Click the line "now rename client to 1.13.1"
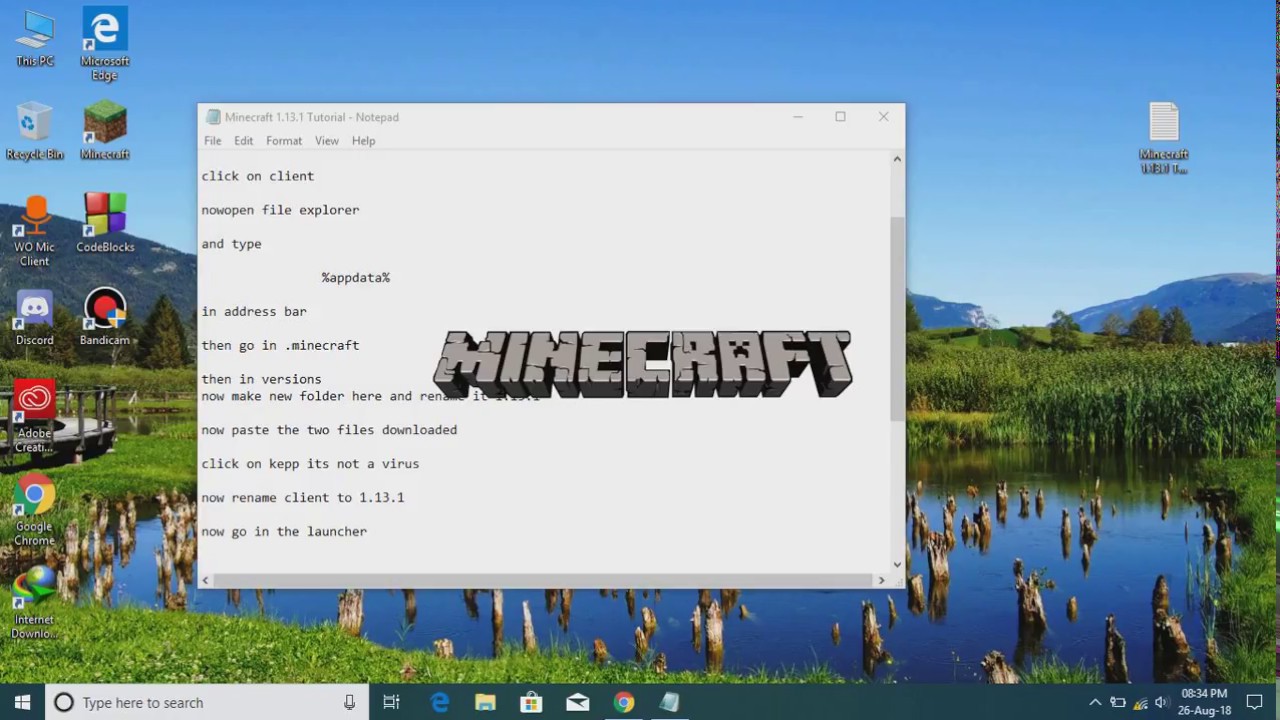 click(303, 498)
